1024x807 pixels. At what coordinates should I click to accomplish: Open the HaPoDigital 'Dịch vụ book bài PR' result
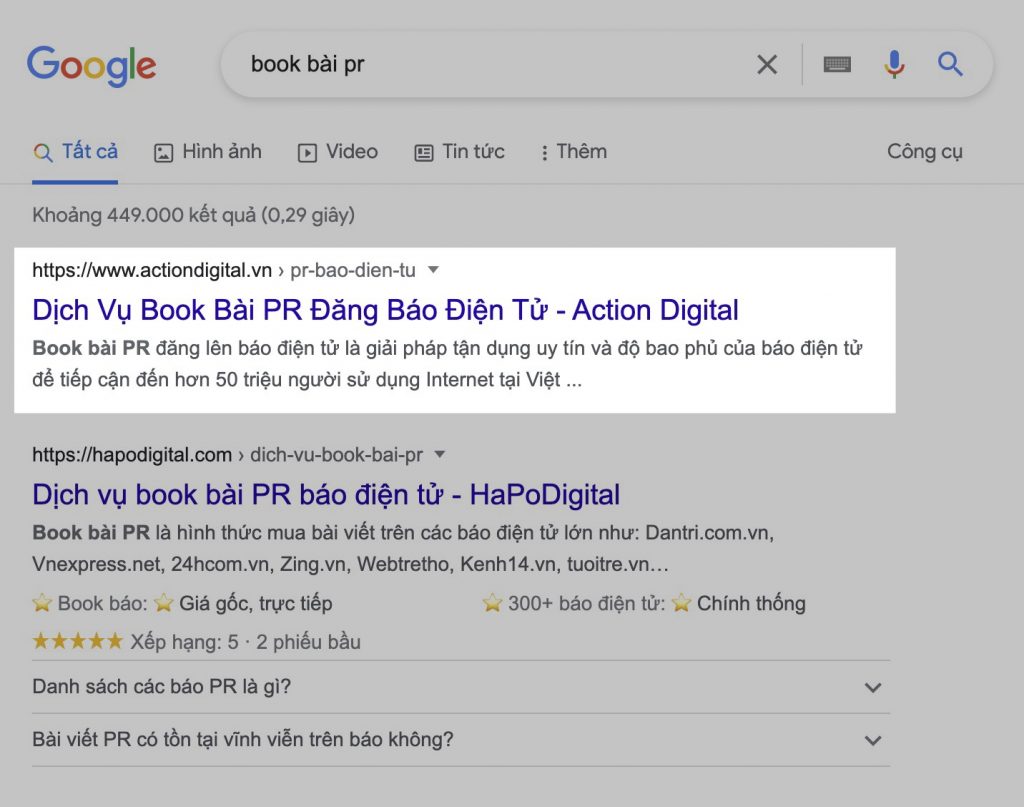coord(326,495)
